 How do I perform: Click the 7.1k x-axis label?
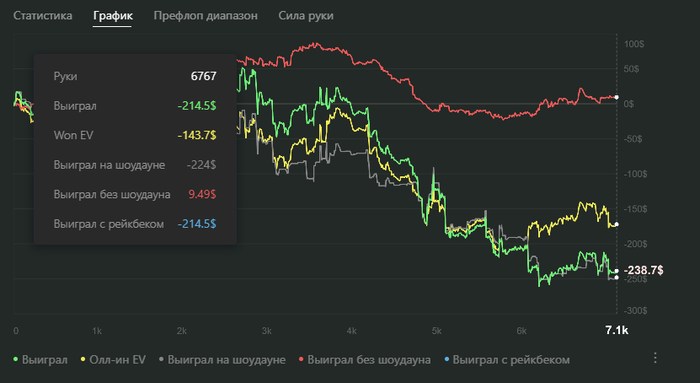617,330
